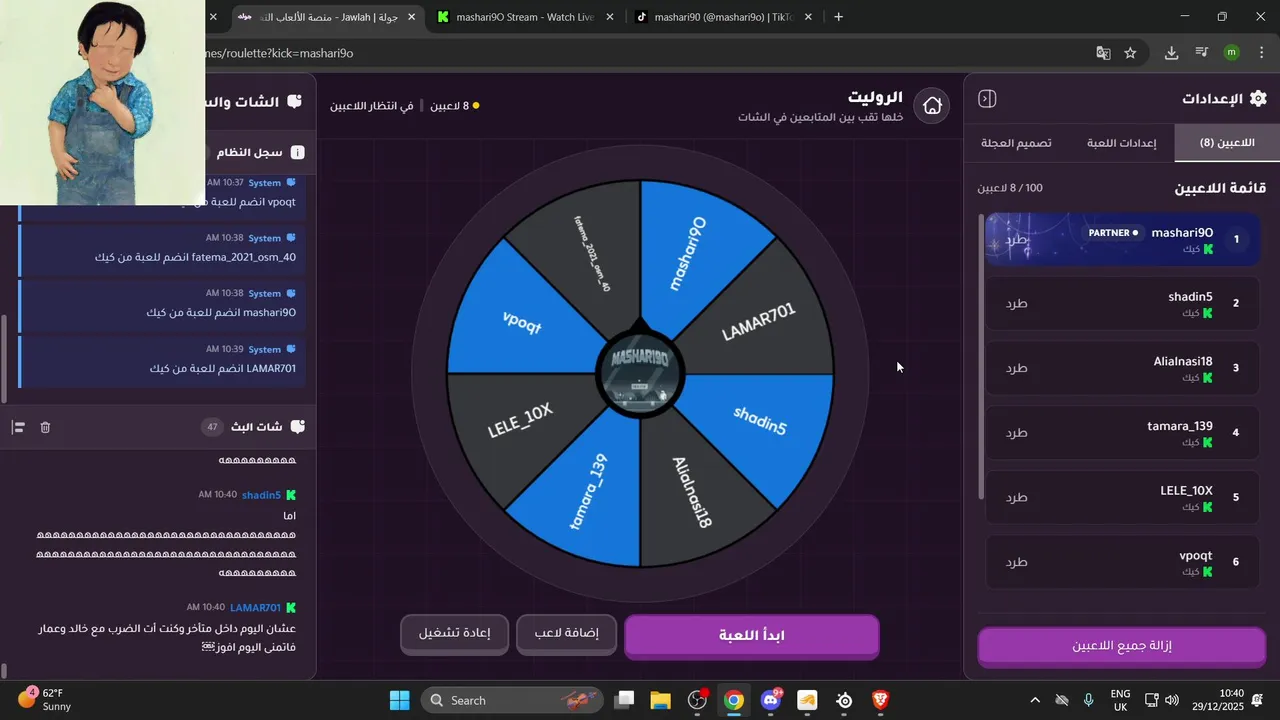Bookmark this page with the star icon

(1130, 53)
